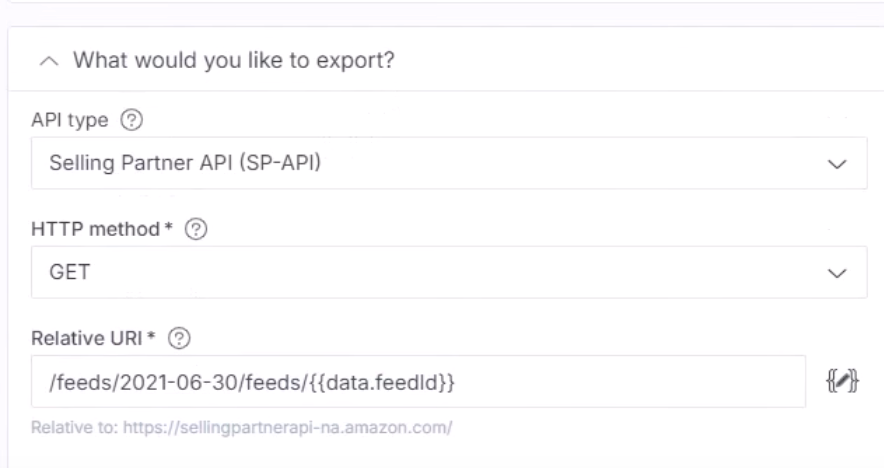Open the Selling Partner API (SP-API) dropdown
Screen dimensions: 884x468
(449, 163)
